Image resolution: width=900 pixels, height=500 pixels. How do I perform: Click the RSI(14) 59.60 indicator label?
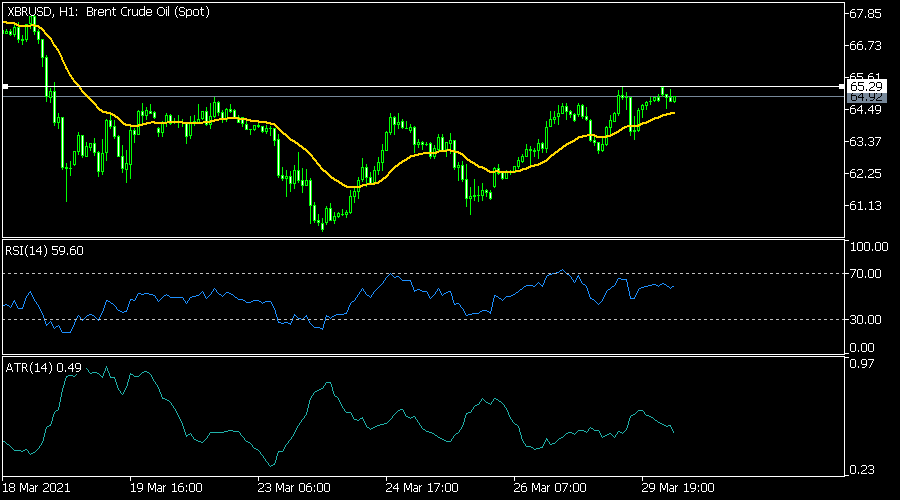pyautogui.click(x=44, y=250)
